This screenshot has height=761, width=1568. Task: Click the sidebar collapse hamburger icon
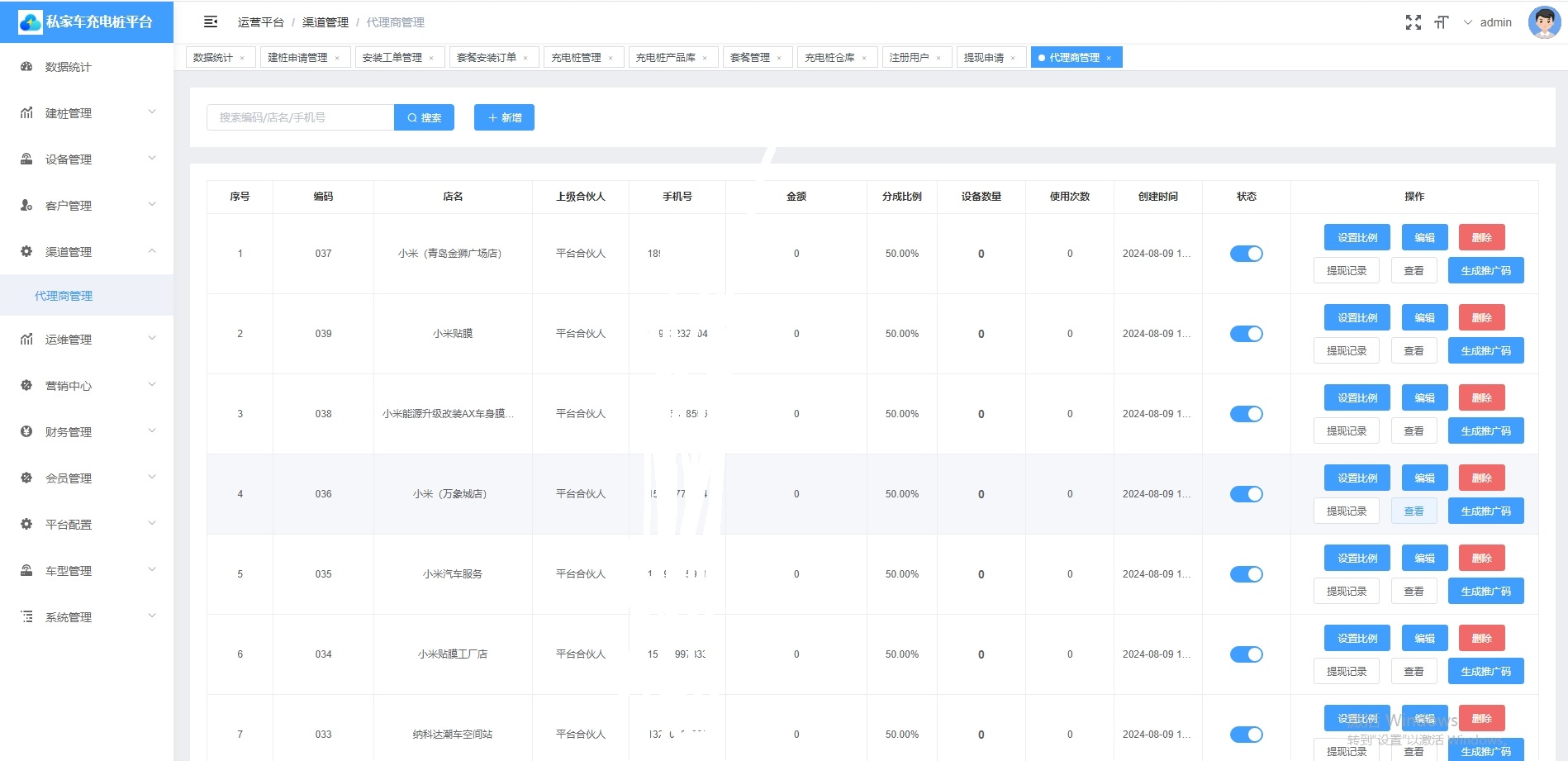tap(211, 22)
